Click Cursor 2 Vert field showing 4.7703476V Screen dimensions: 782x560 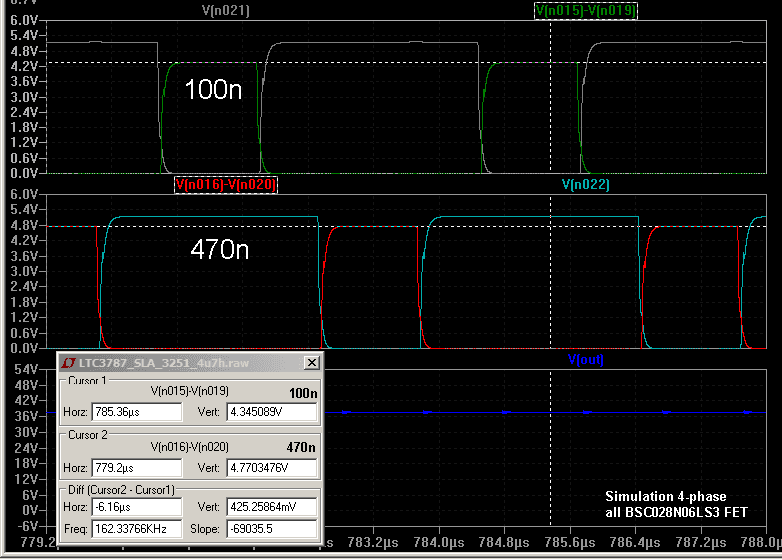(x=271, y=468)
